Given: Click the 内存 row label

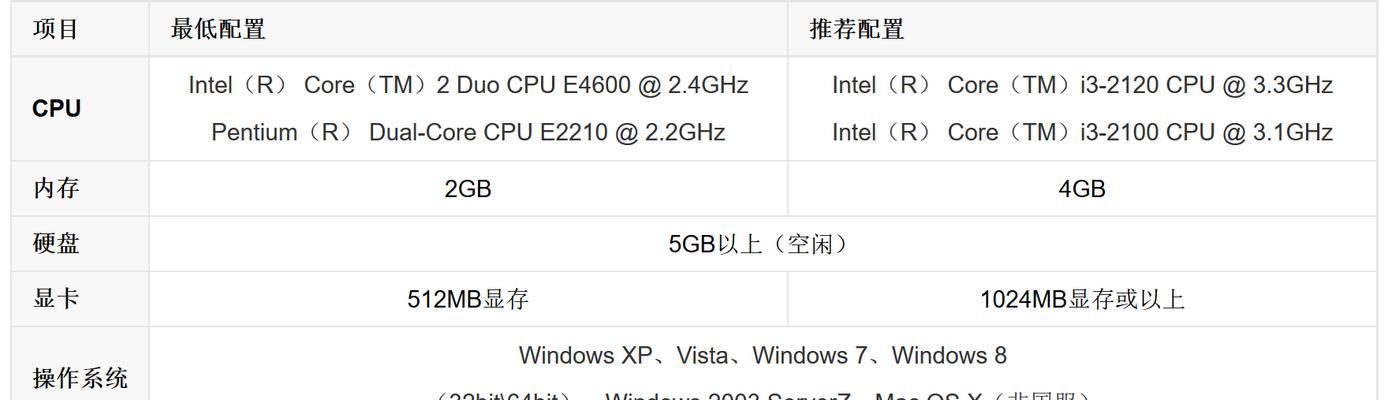Looking at the screenshot, I should pyautogui.click(x=56, y=188).
